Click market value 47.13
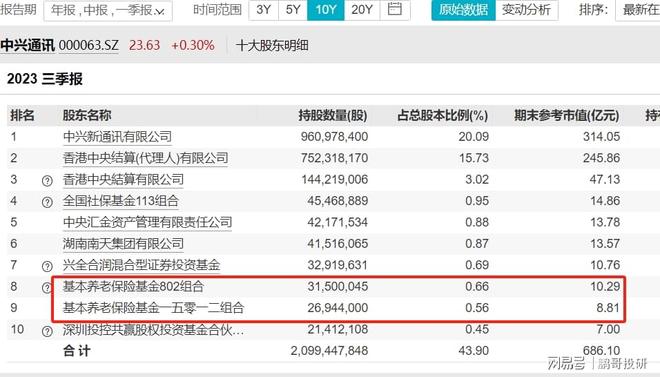 [605, 180]
